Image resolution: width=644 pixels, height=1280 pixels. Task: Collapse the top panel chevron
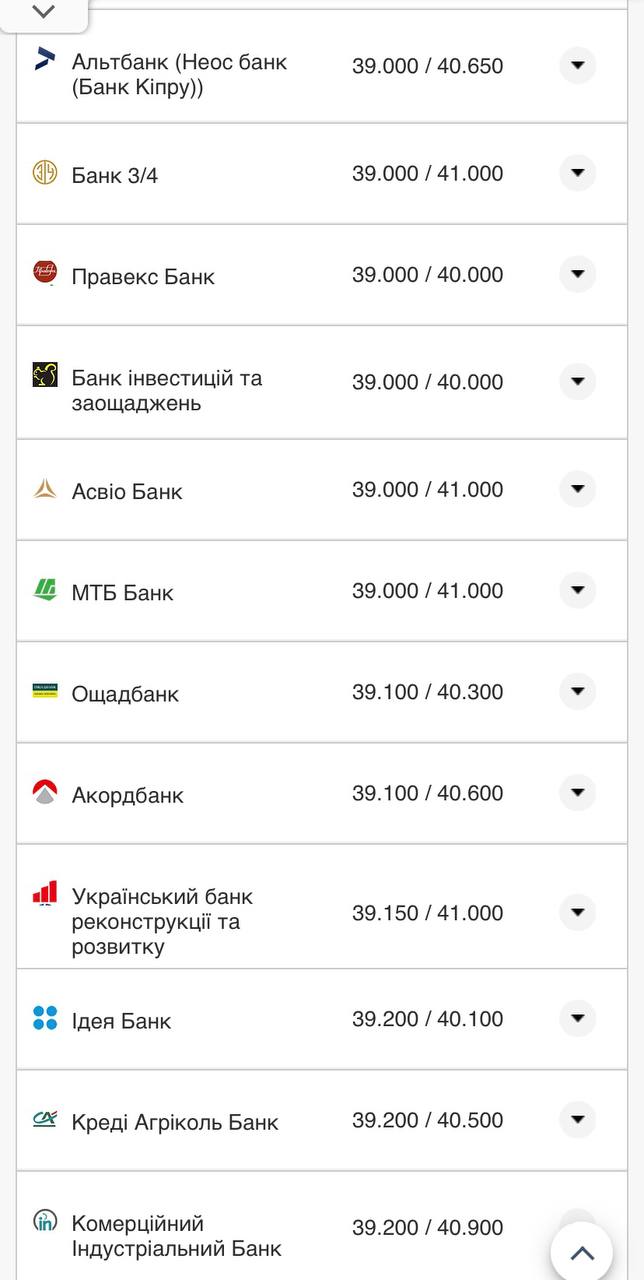tap(44, 13)
